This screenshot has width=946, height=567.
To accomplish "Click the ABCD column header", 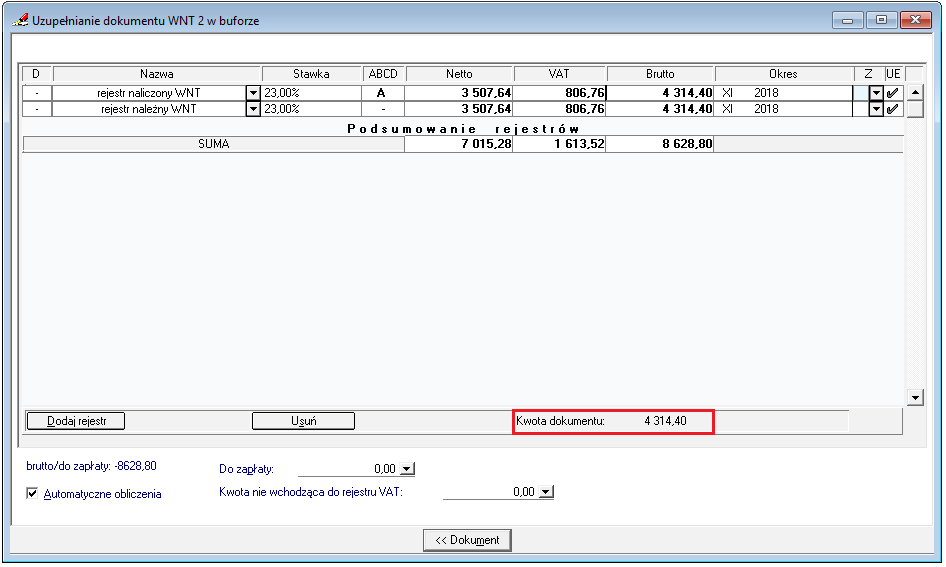I will (383, 74).
